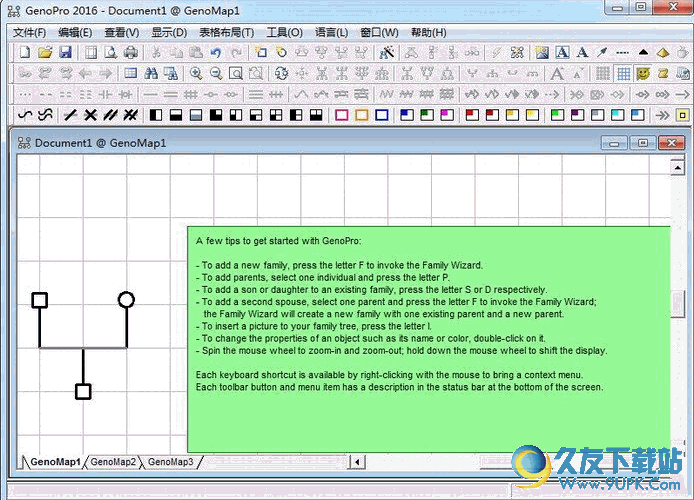The image size is (694, 500).
Task: Apply the four-quadrant checkered square symbol
Action: 276,115
